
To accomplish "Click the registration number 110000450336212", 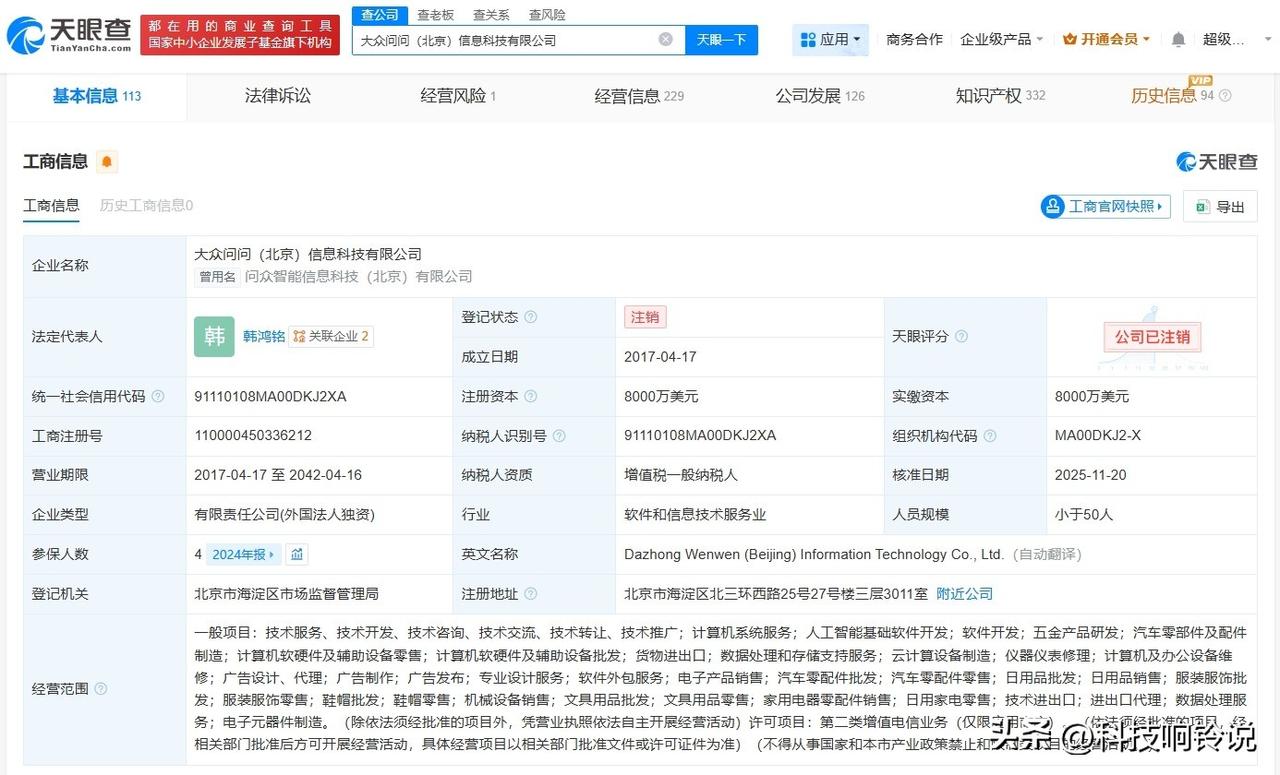I will tap(253, 436).
